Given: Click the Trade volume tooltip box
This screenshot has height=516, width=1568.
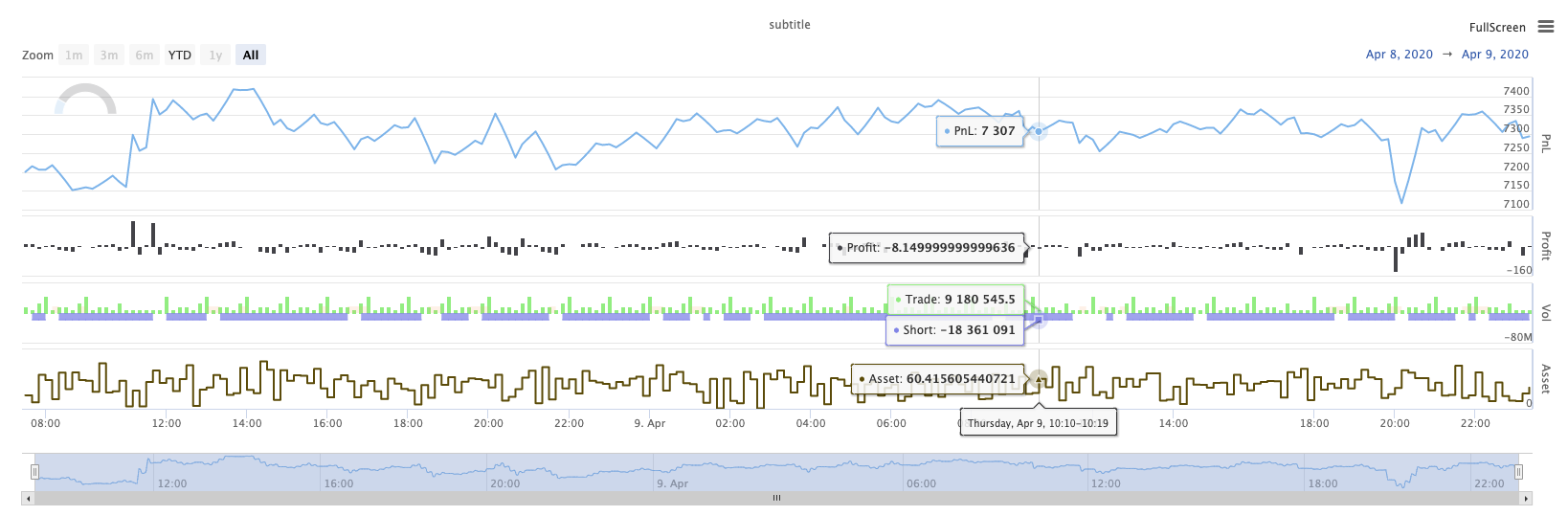Looking at the screenshot, I should click(x=955, y=300).
